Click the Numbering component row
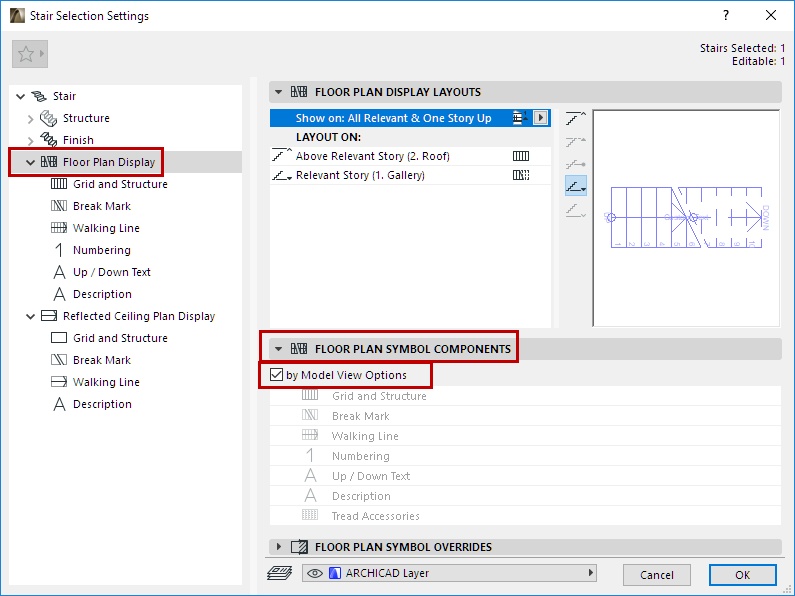795x596 pixels. click(x=525, y=456)
